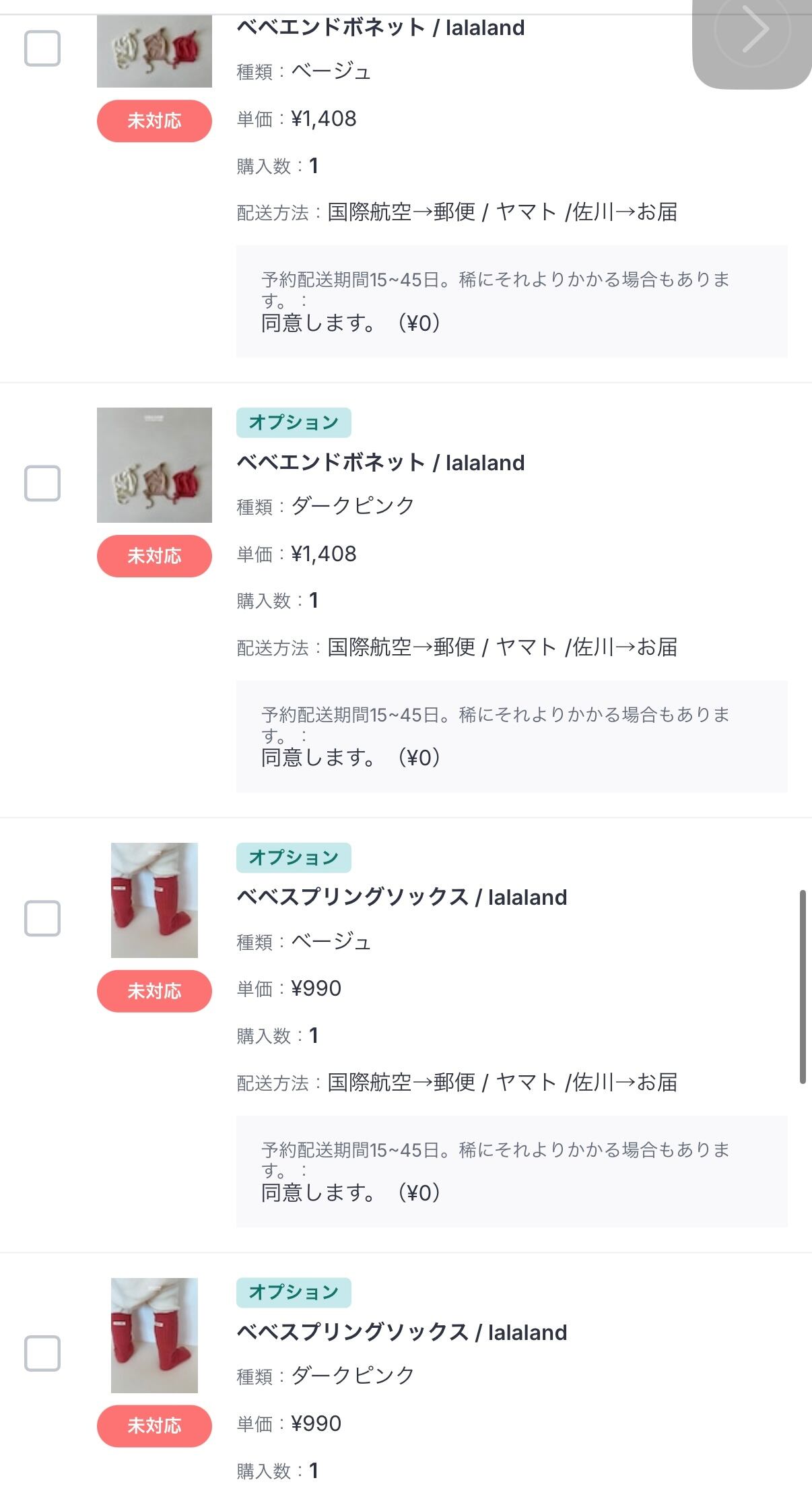Open ベベスプリングソックス title for beige item
This screenshot has height=1501, width=812.
(x=401, y=897)
